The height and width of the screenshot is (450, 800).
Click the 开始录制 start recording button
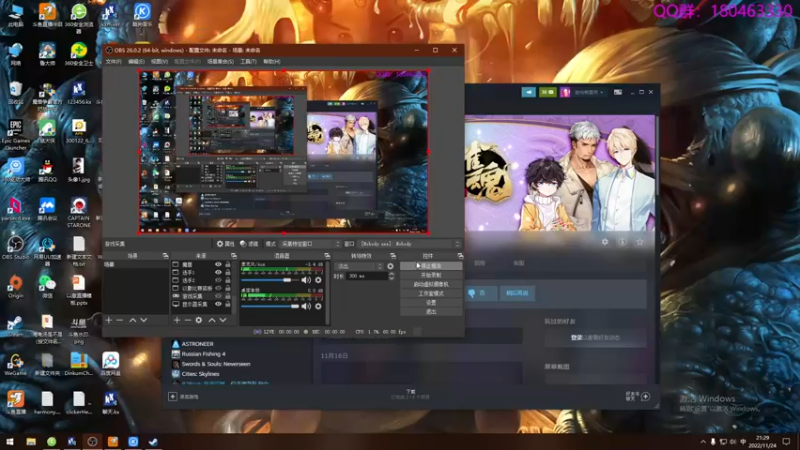tap(431, 275)
